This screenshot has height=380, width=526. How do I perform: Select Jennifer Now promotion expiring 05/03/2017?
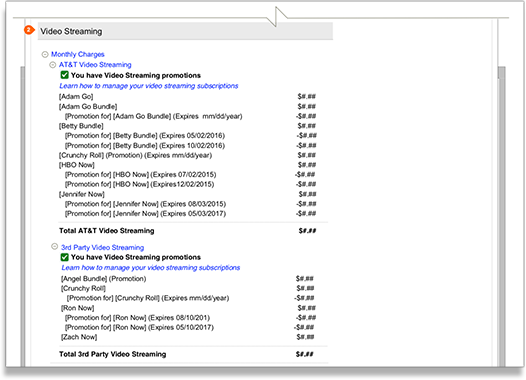(190, 214)
